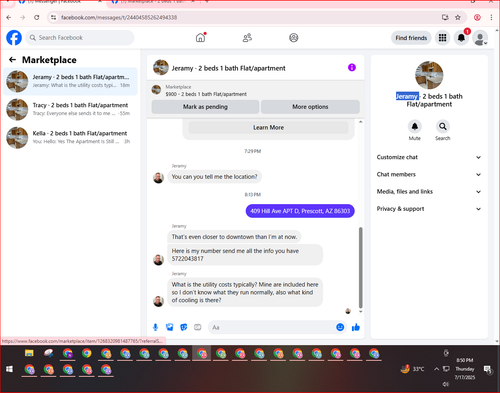This screenshot has height=393, width=500.
Task: Expand Chat members section
Action: (x=429, y=174)
